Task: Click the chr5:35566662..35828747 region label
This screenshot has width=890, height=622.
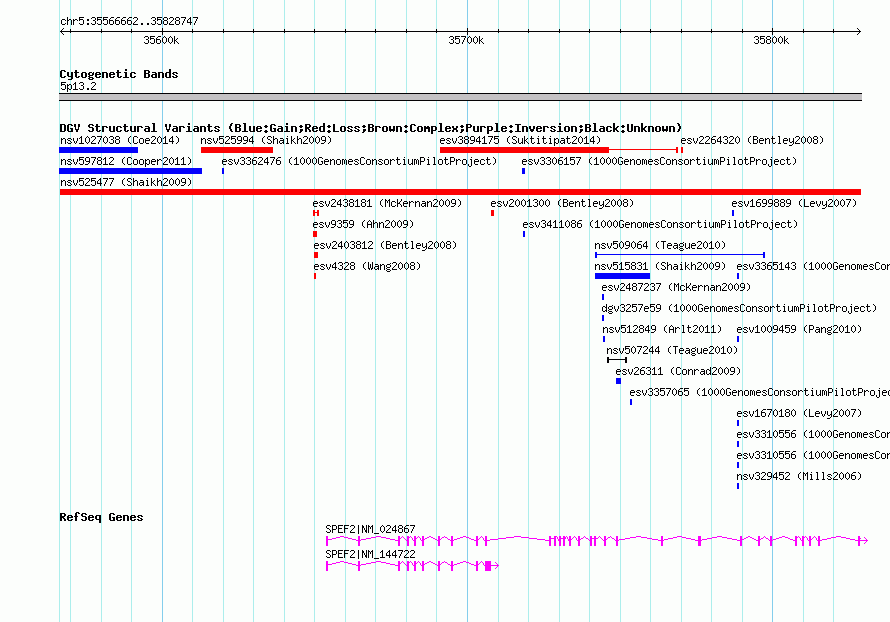Action: tap(129, 22)
